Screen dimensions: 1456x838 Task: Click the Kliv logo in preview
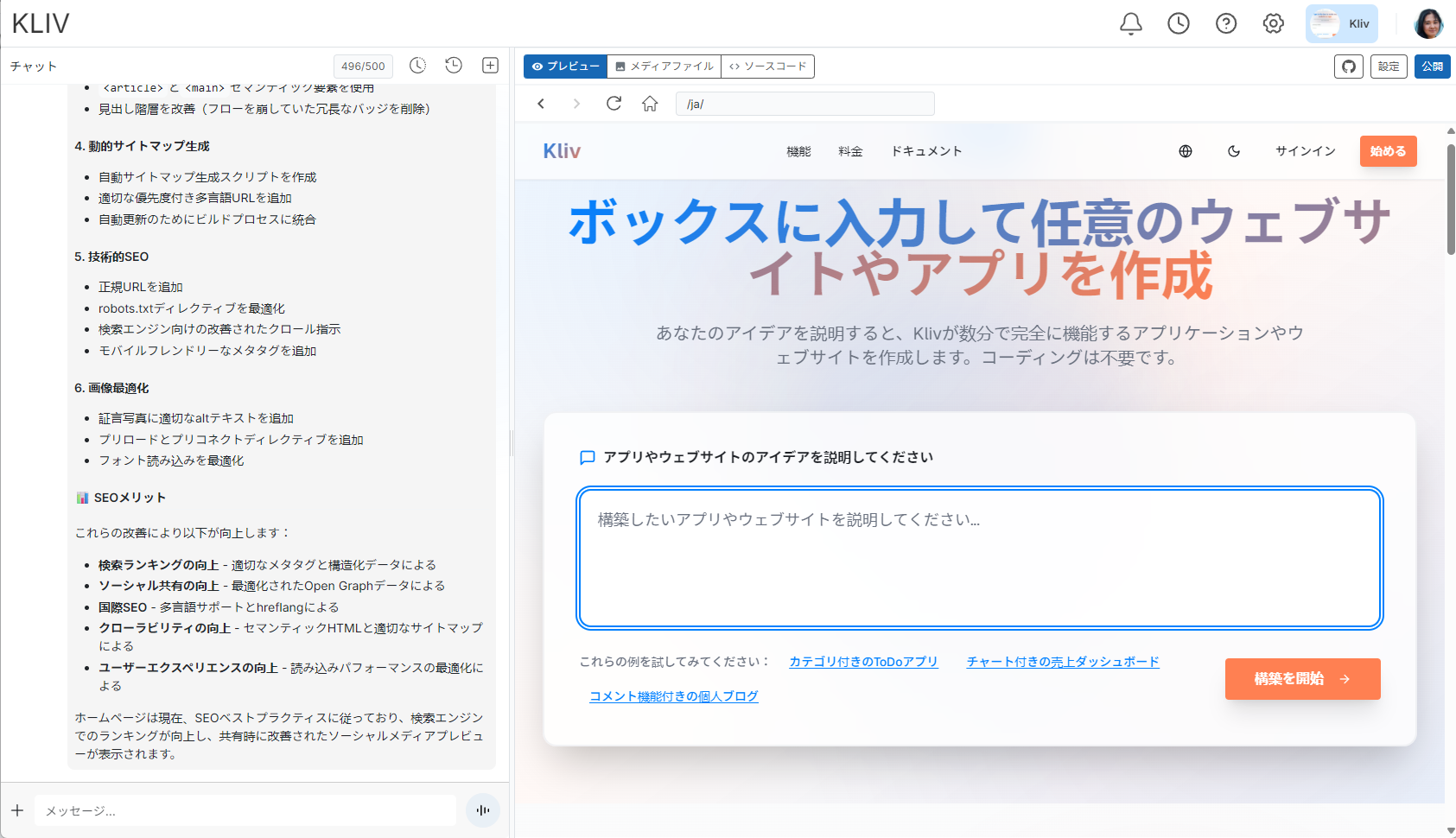[x=562, y=151]
